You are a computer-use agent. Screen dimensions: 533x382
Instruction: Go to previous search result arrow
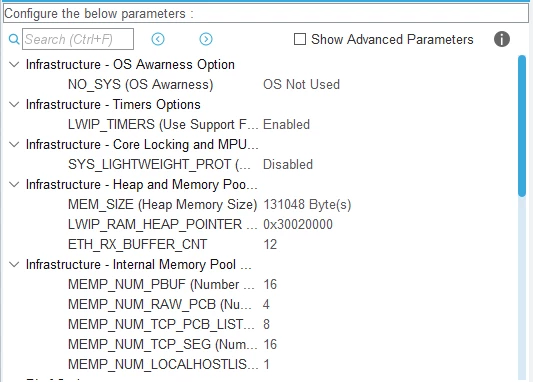coord(158,39)
